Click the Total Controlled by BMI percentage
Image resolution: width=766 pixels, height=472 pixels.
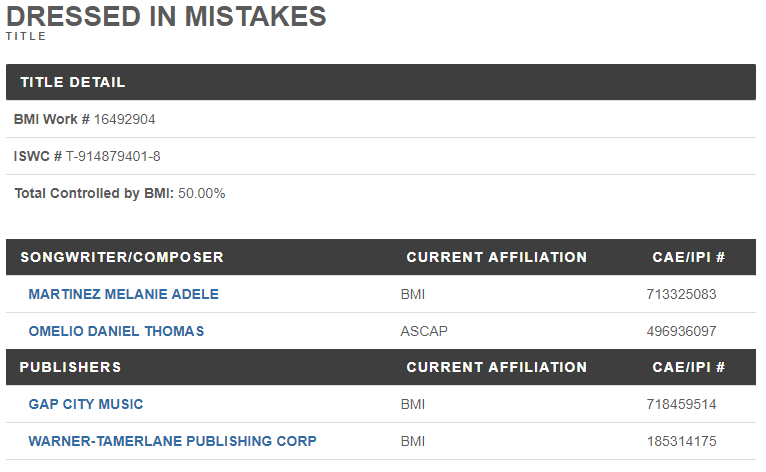coord(201,193)
